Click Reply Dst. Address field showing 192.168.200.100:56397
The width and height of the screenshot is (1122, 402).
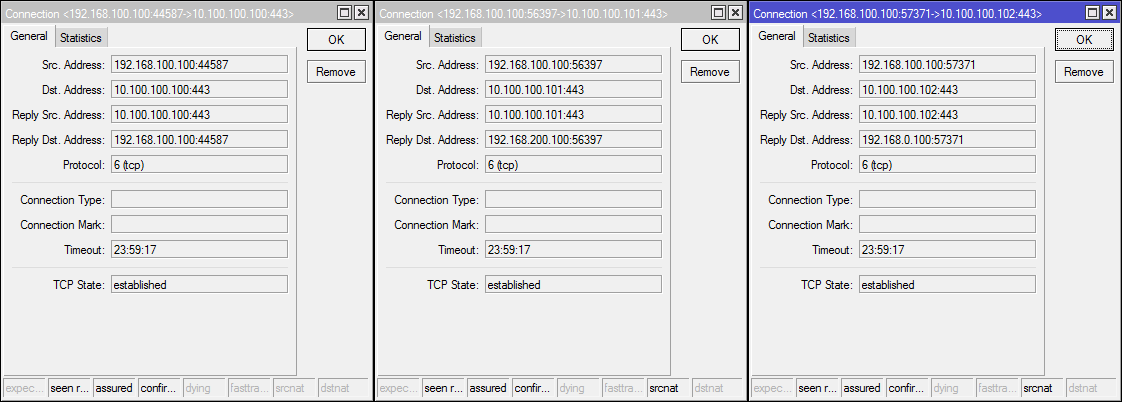573,140
